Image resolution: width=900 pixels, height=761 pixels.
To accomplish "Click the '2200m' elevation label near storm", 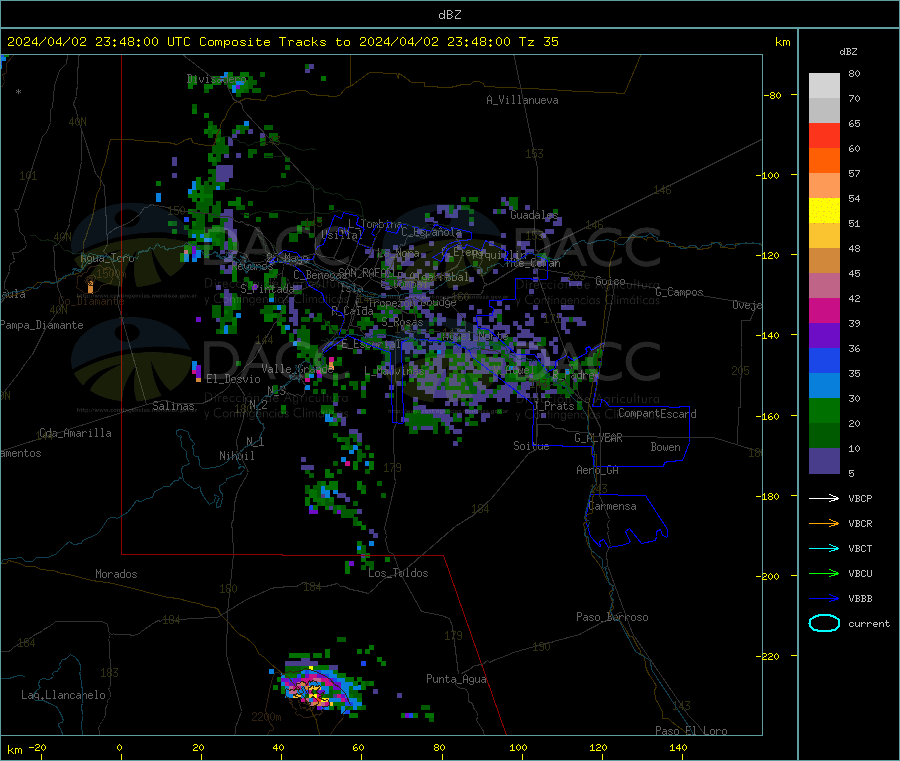I will pyautogui.click(x=266, y=717).
